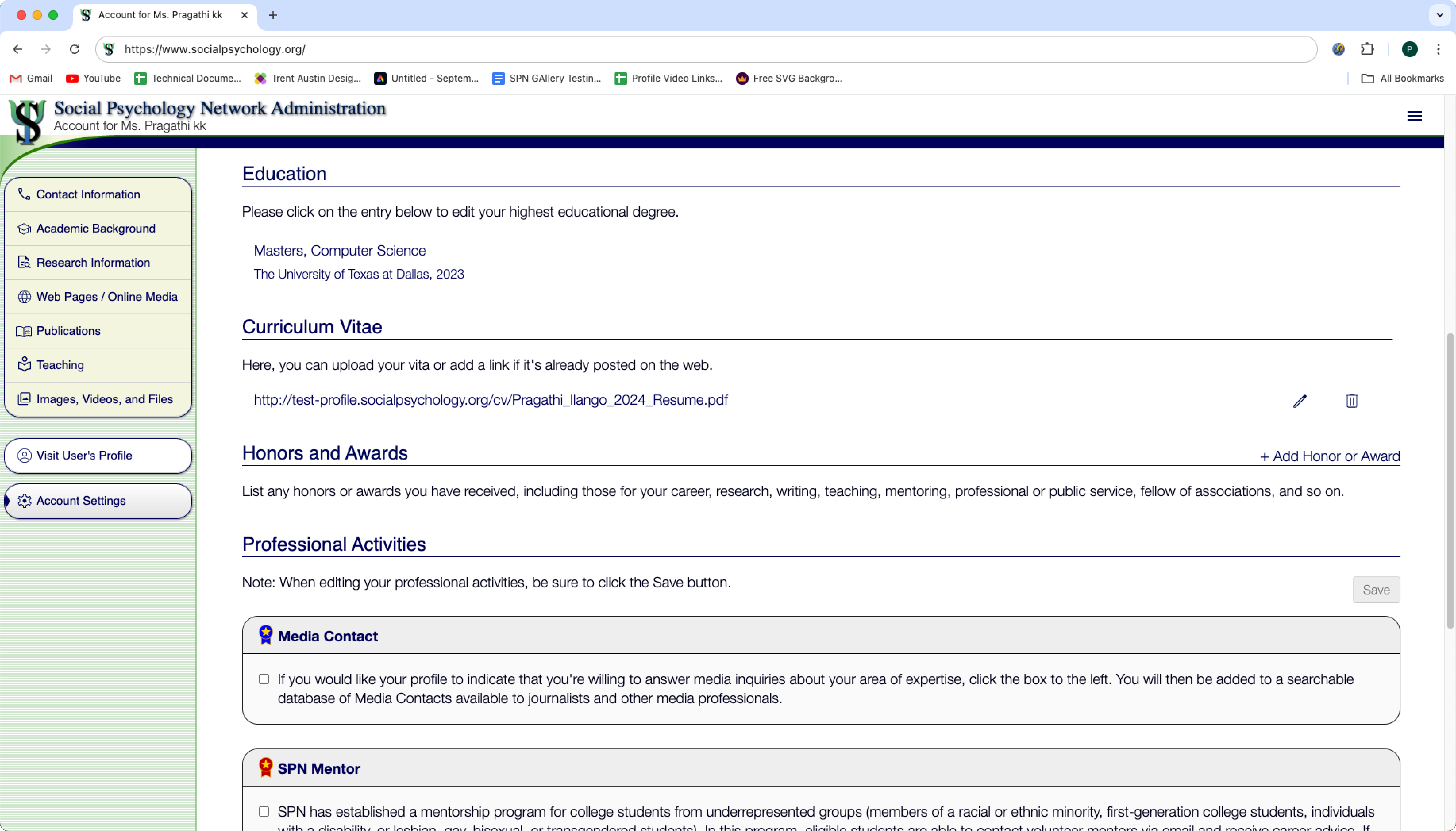The width and height of the screenshot is (1456, 831).
Task: Click the teaching icon in the sidebar
Action: tap(24, 364)
